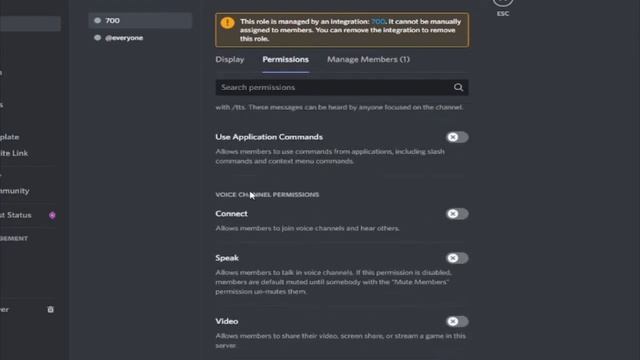Enable the Video permission switch
This screenshot has width=640, height=360.
click(x=457, y=322)
